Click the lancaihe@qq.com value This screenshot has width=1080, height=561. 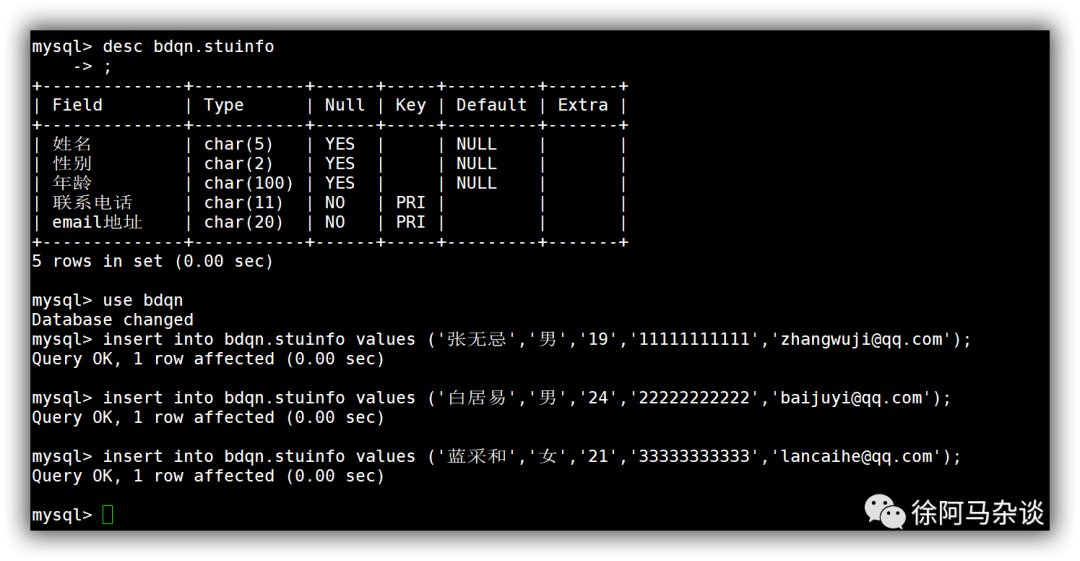pos(856,456)
